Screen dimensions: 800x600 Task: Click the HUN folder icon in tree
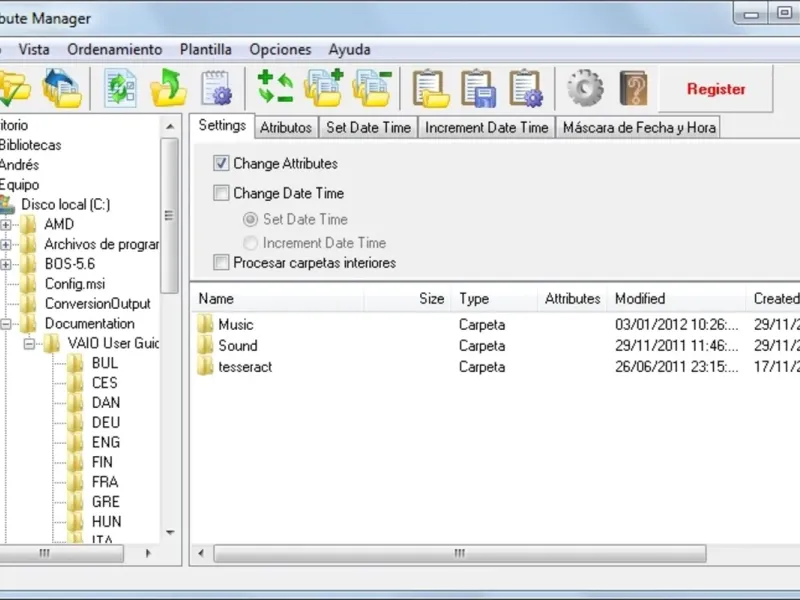click(76, 521)
